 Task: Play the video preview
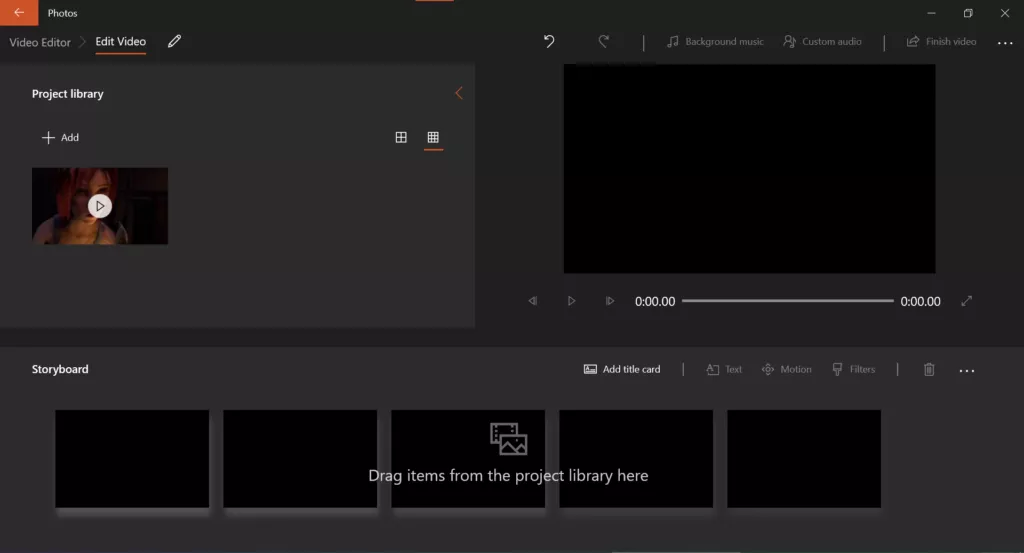tap(571, 301)
